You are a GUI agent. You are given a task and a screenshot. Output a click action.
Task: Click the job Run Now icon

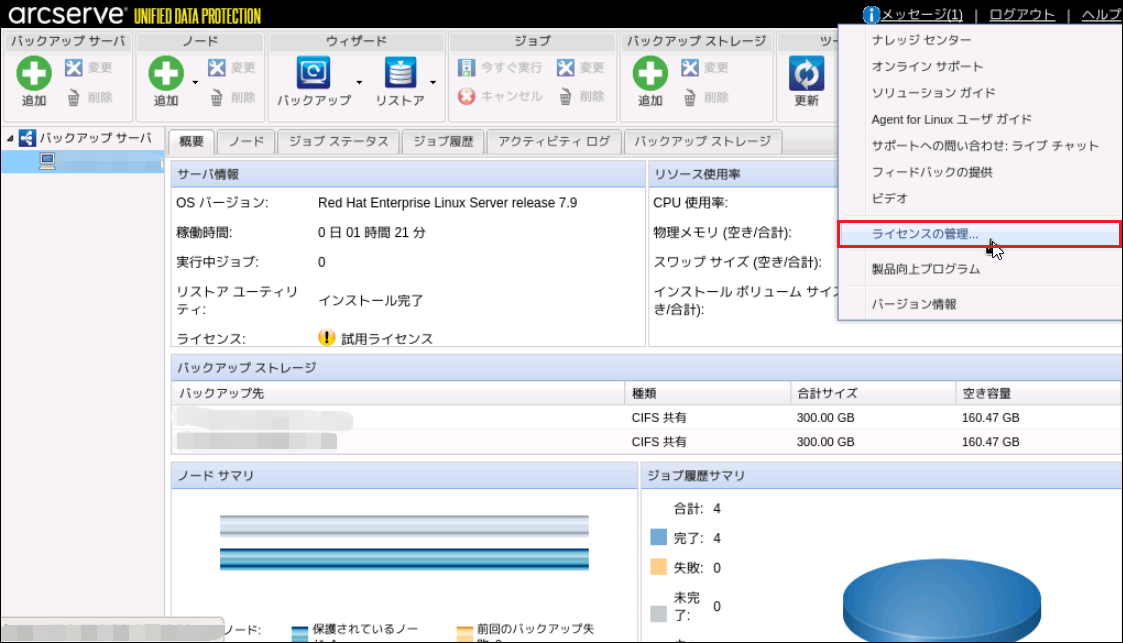(466, 67)
